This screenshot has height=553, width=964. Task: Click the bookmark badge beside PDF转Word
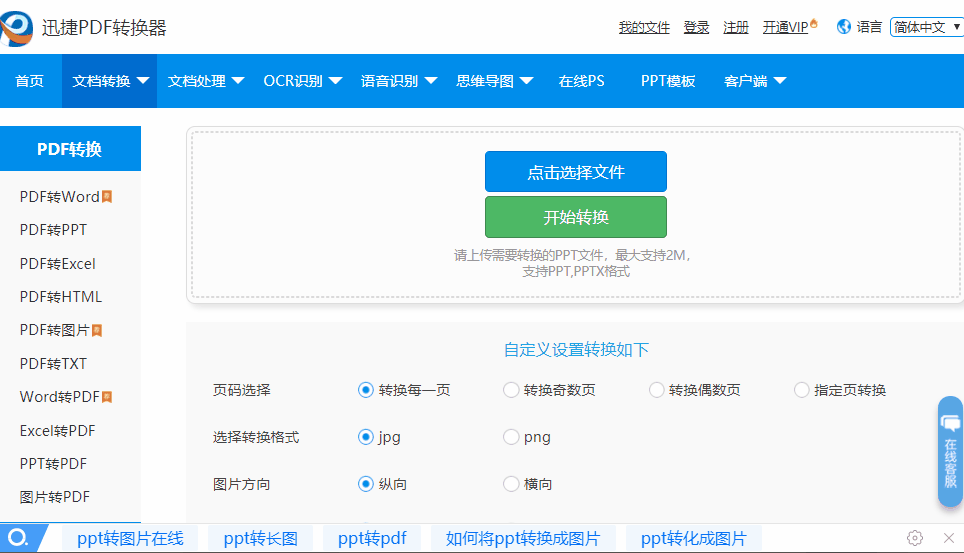click(x=107, y=197)
